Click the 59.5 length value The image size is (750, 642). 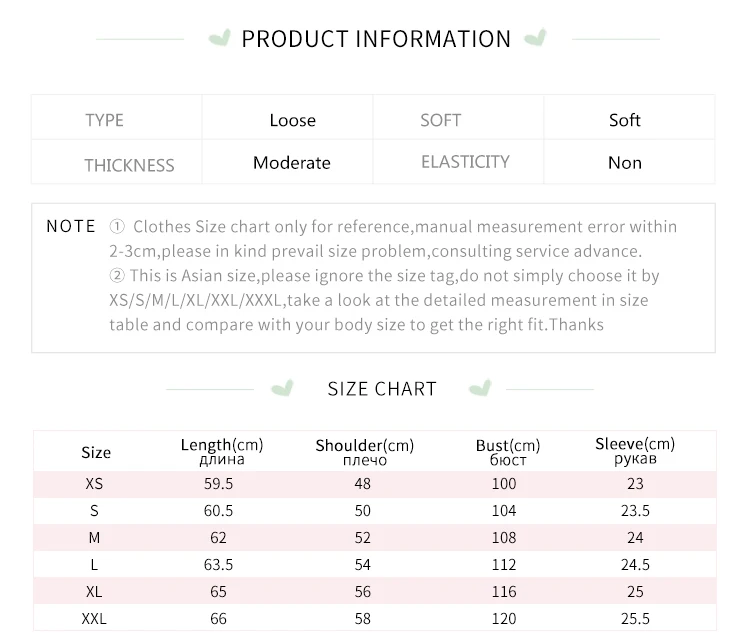pos(218,484)
